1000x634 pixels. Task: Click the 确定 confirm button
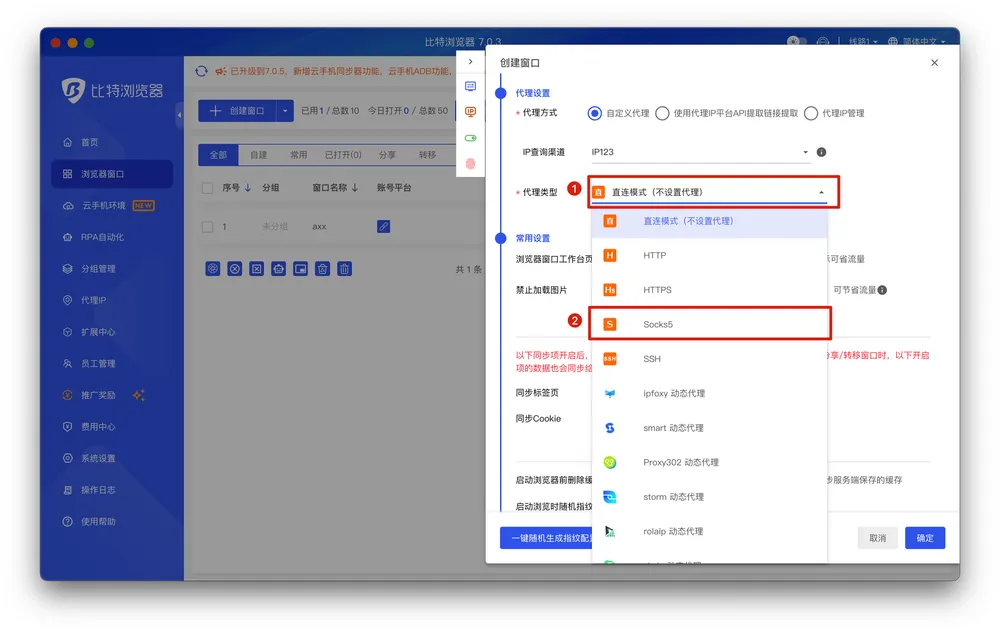click(925, 538)
